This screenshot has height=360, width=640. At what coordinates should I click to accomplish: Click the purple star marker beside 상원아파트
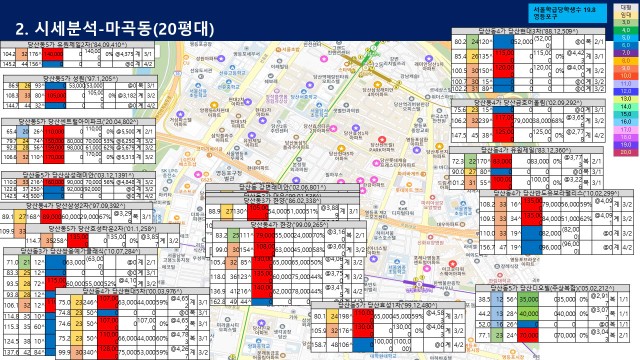(221, 59)
